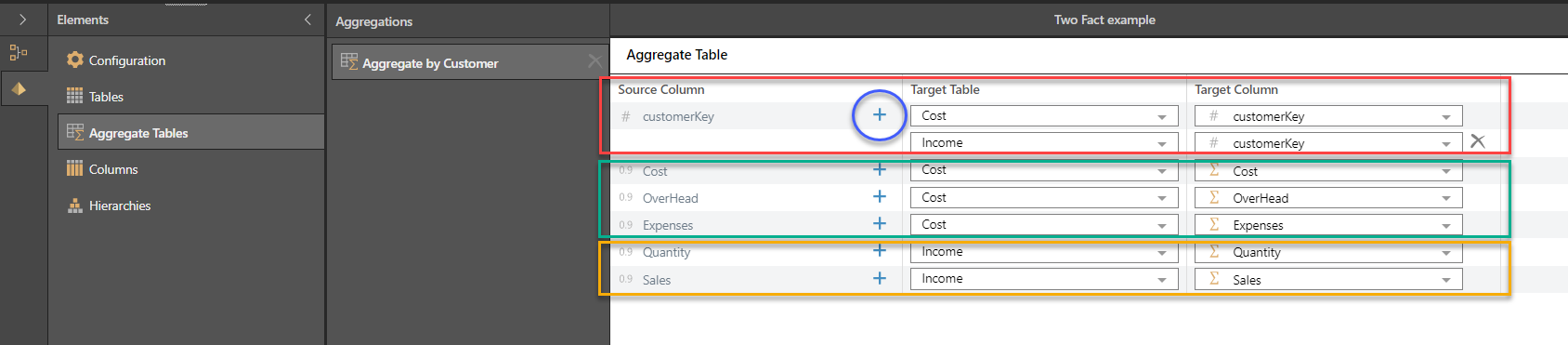This screenshot has width=1568, height=345.
Task: Remove the Income customerKey mapping row
Action: [x=1478, y=141]
